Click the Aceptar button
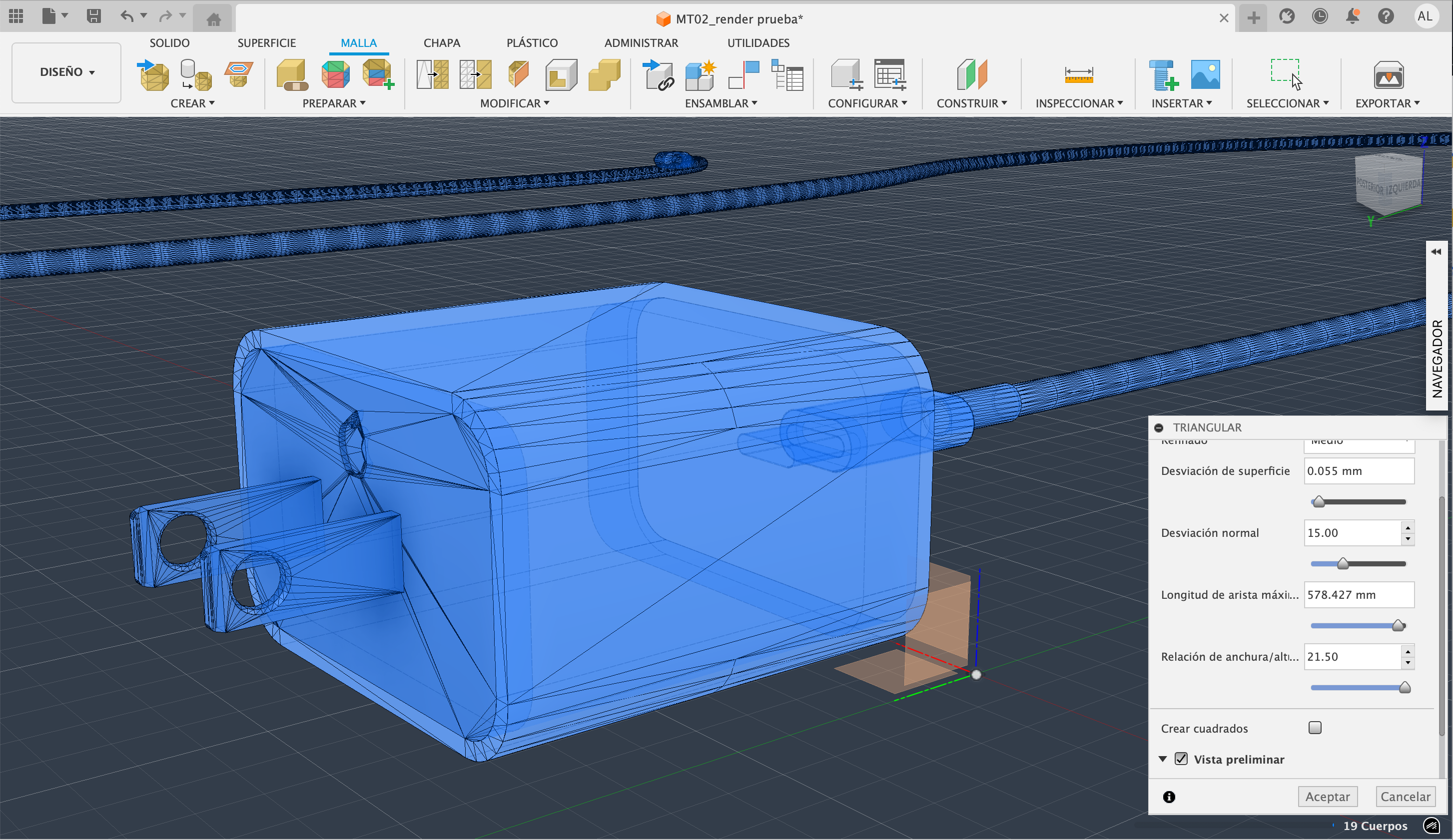This screenshot has height=840, width=1453. click(x=1327, y=796)
